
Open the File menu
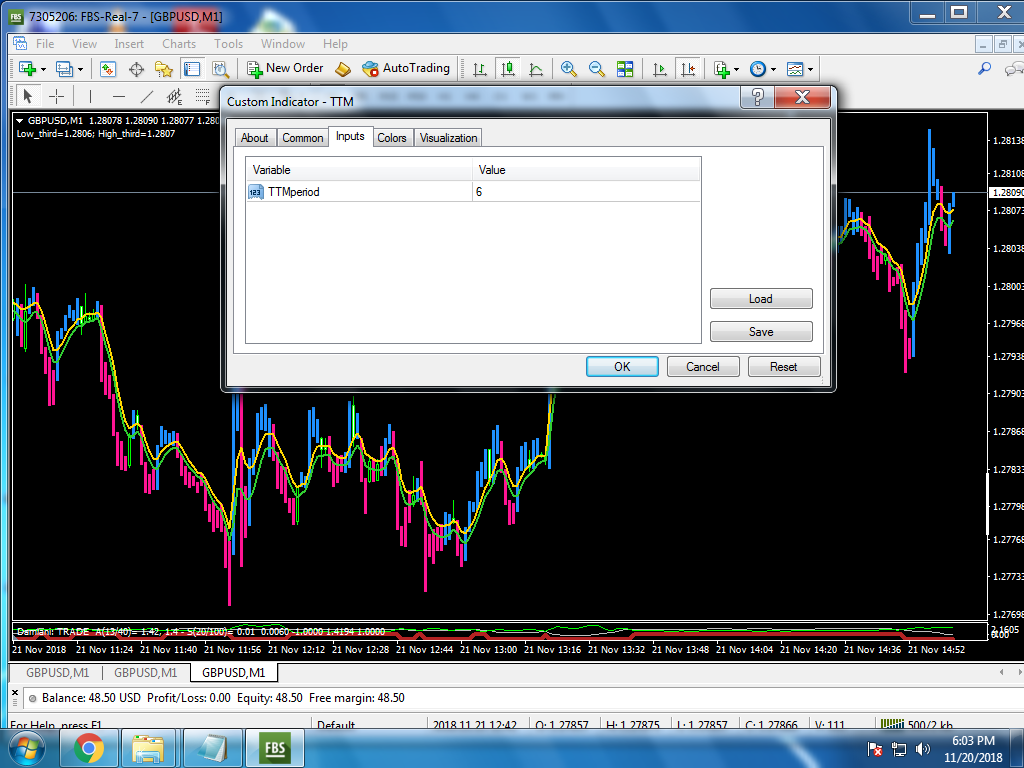click(45, 44)
